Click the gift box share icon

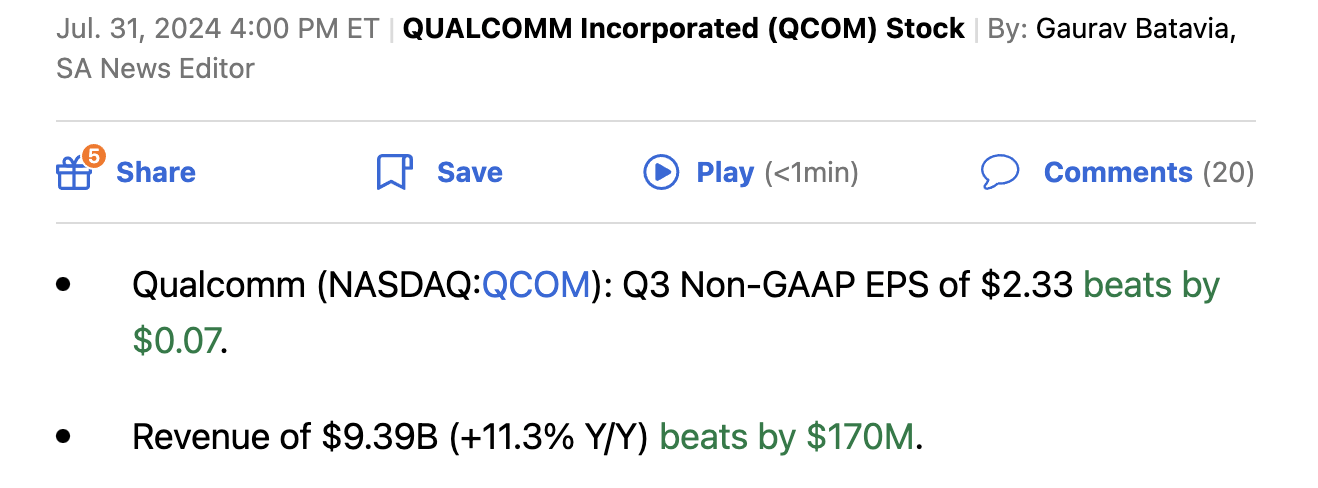tap(73, 174)
